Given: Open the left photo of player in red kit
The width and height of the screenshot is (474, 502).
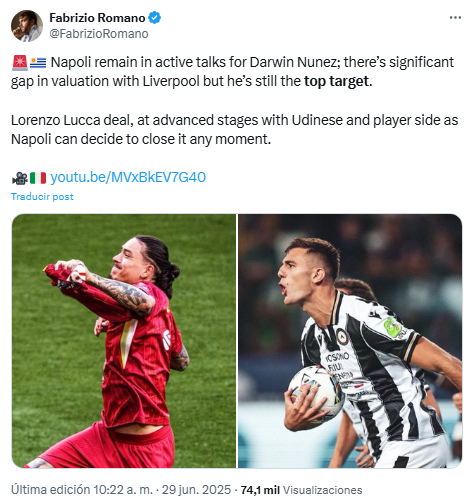Looking at the screenshot, I should pos(124,341).
